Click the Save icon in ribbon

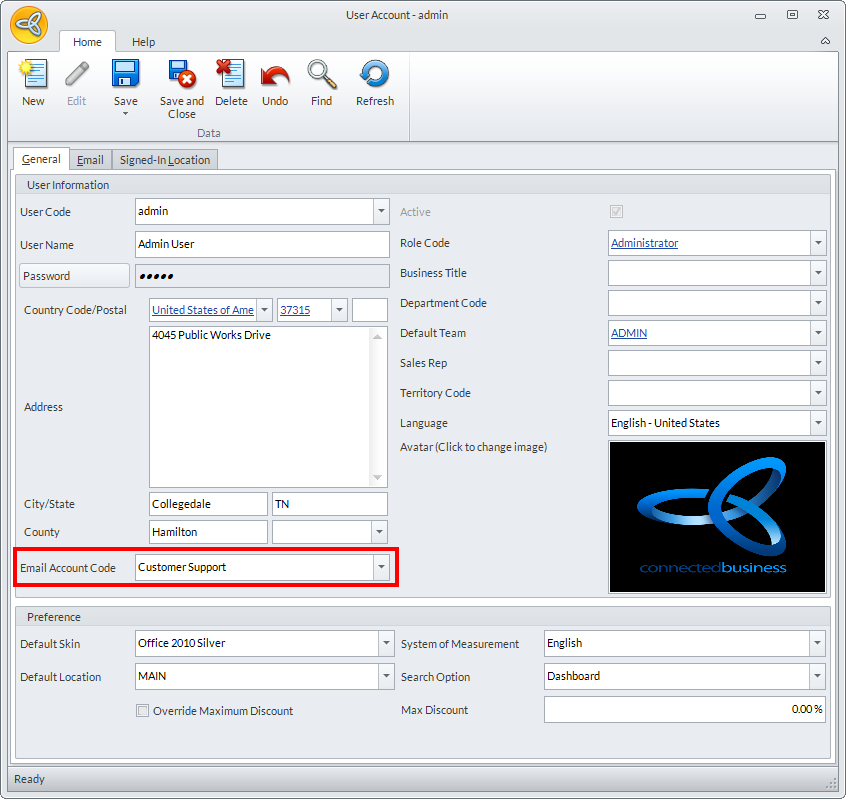125,76
